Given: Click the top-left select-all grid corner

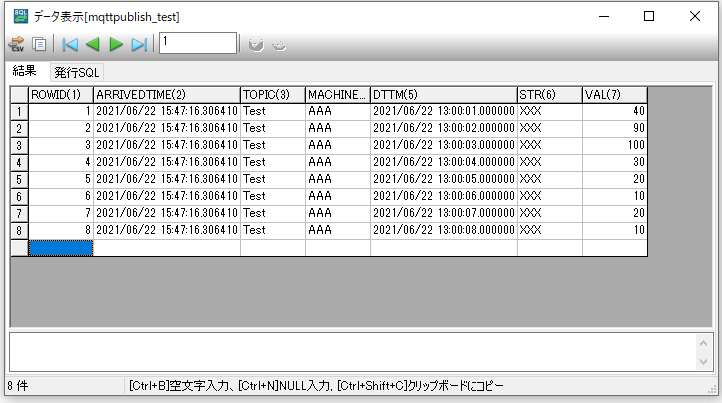Looking at the screenshot, I should [19, 94].
